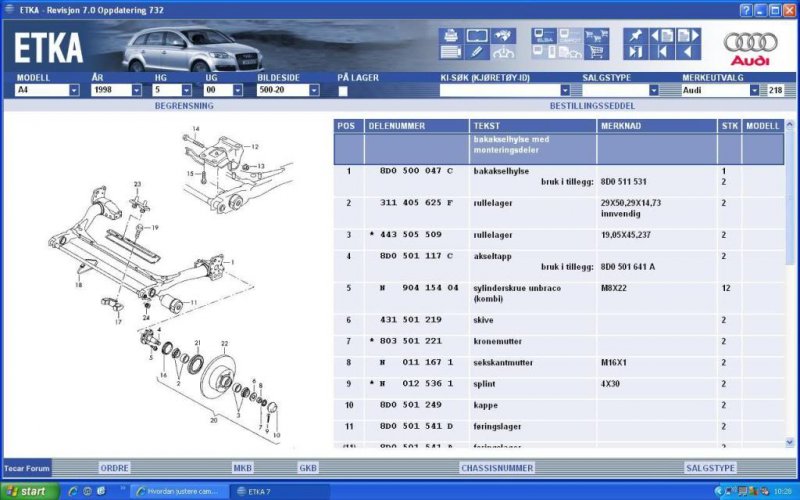Image resolution: width=800 pixels, height=500 pixels.
Task: Open the MODELL dropdown showing A4
Action: (74, 90)
